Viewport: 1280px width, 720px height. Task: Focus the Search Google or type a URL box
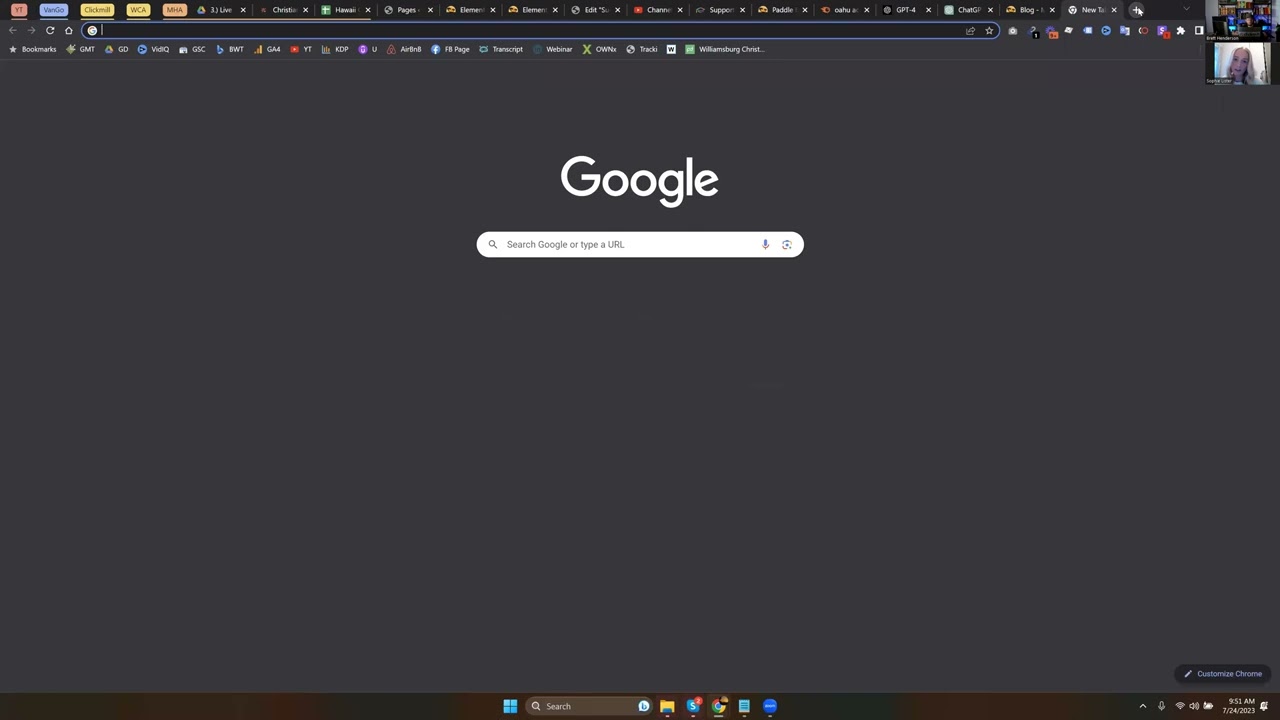[x=640, y=244]
